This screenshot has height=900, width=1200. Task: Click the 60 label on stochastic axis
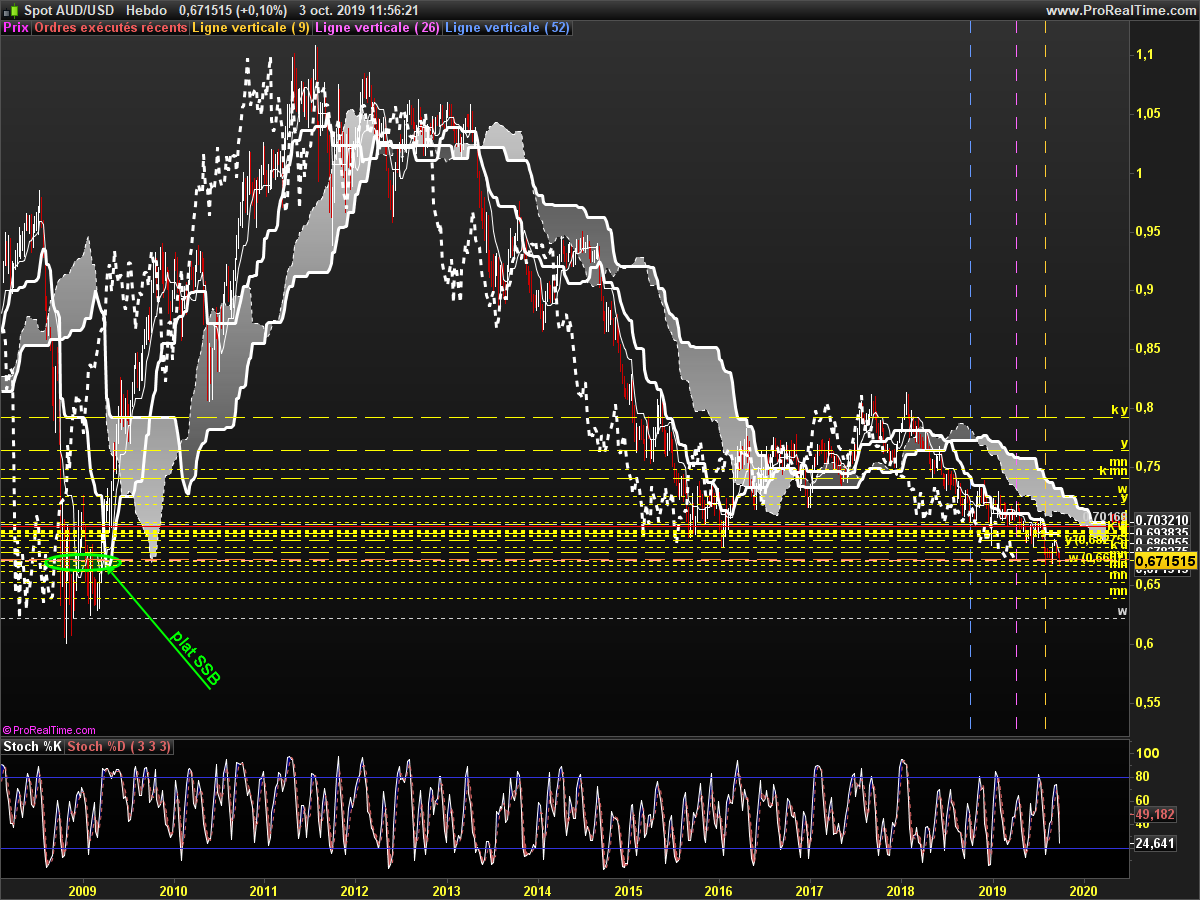[x=1143, y=801]
